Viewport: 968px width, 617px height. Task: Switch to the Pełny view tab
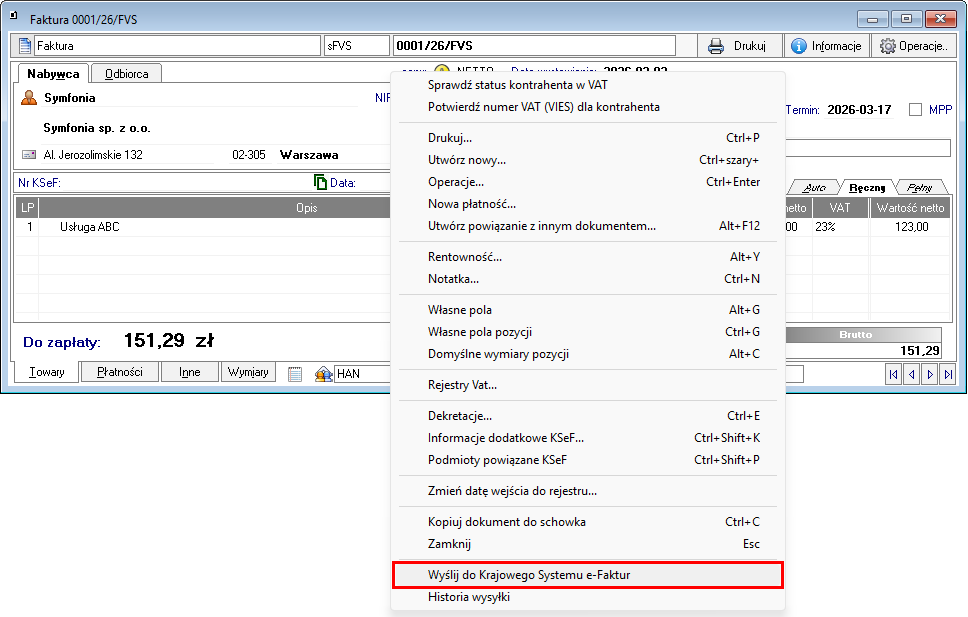[921, 187]
